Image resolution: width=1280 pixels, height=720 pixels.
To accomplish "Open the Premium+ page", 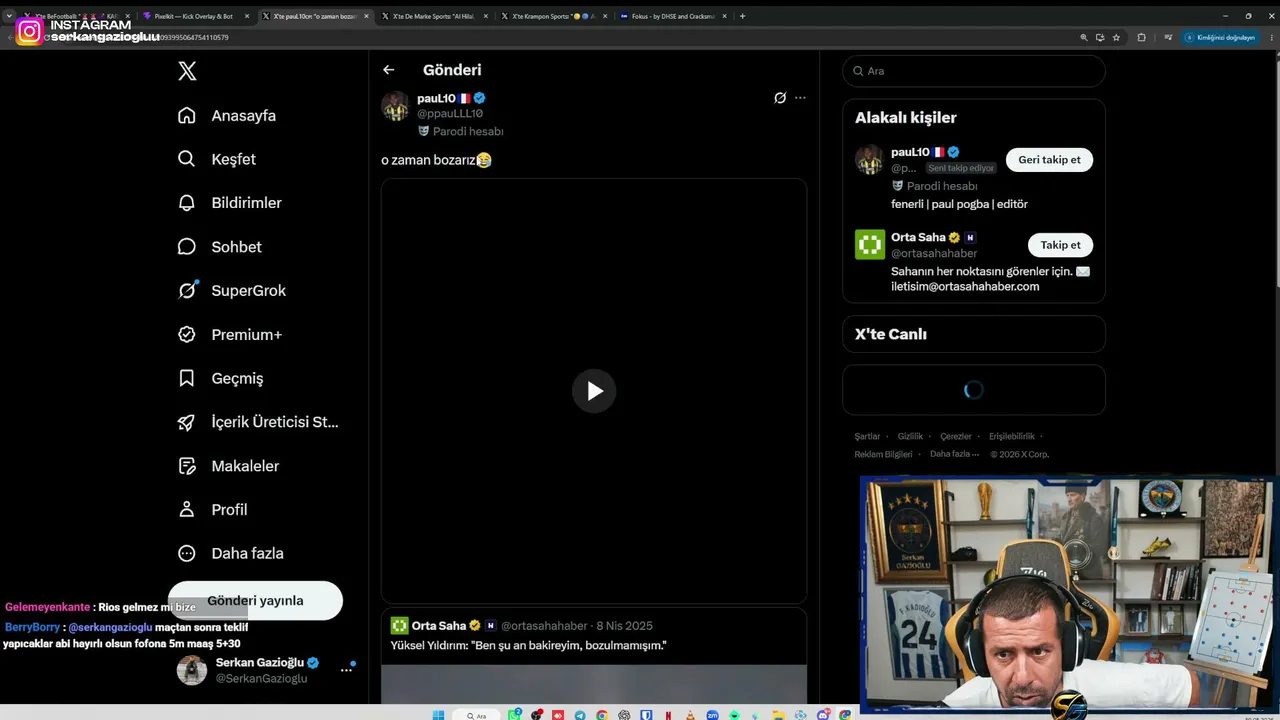I will tap(230, 334).
